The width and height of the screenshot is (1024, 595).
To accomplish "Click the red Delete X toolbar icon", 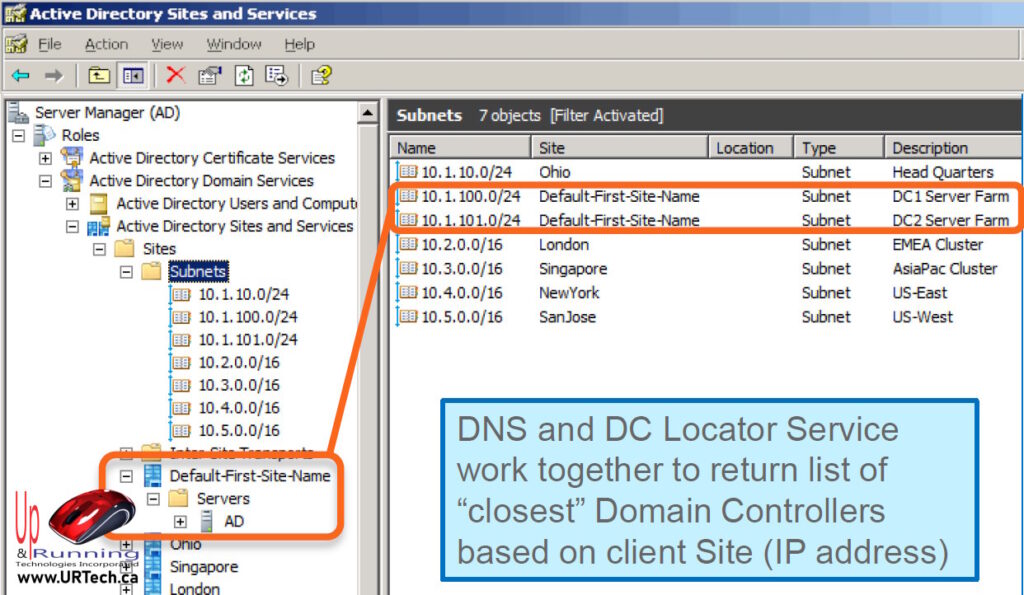I will click(x=176, y=76).
